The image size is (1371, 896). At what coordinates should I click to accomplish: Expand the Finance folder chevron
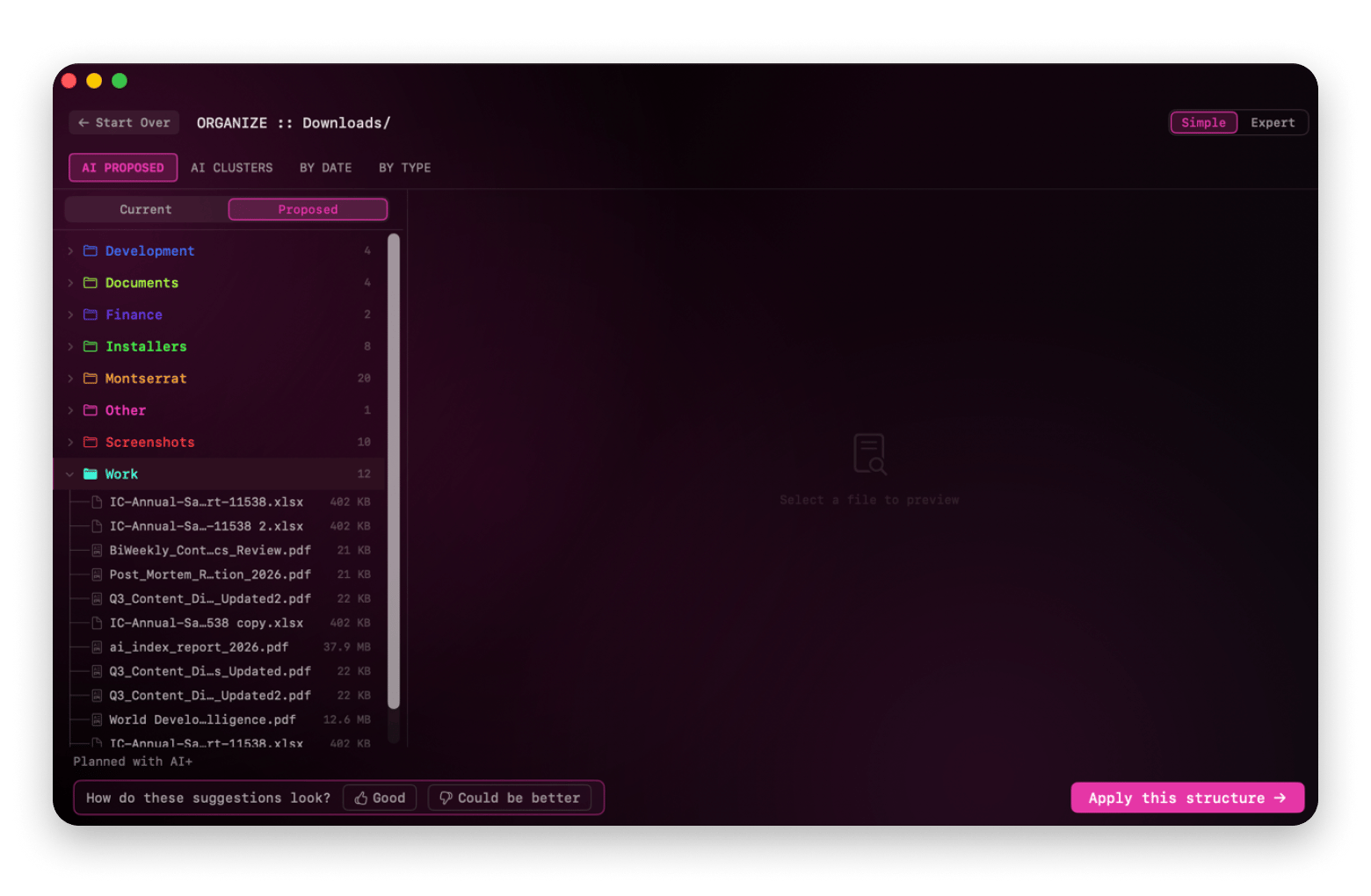click(70, 314)
